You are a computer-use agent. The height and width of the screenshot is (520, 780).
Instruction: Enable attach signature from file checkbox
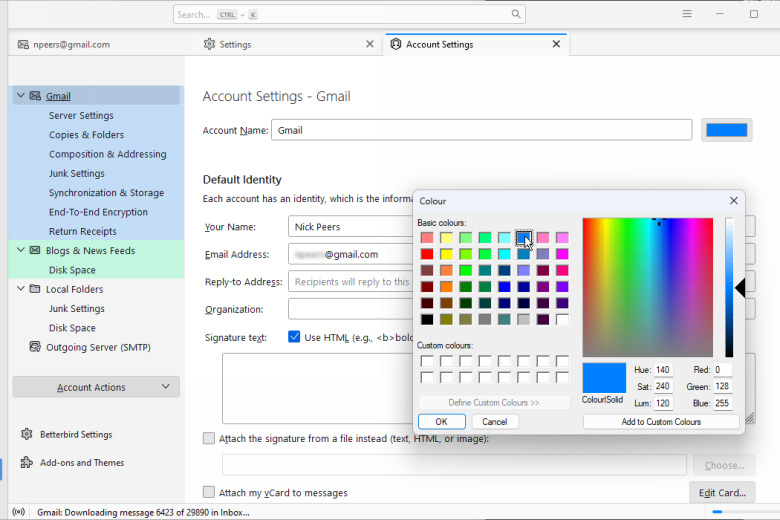209,438
